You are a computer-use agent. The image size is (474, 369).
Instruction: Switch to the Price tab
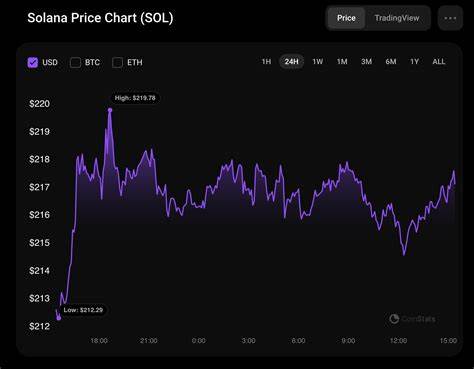point(346,18)
